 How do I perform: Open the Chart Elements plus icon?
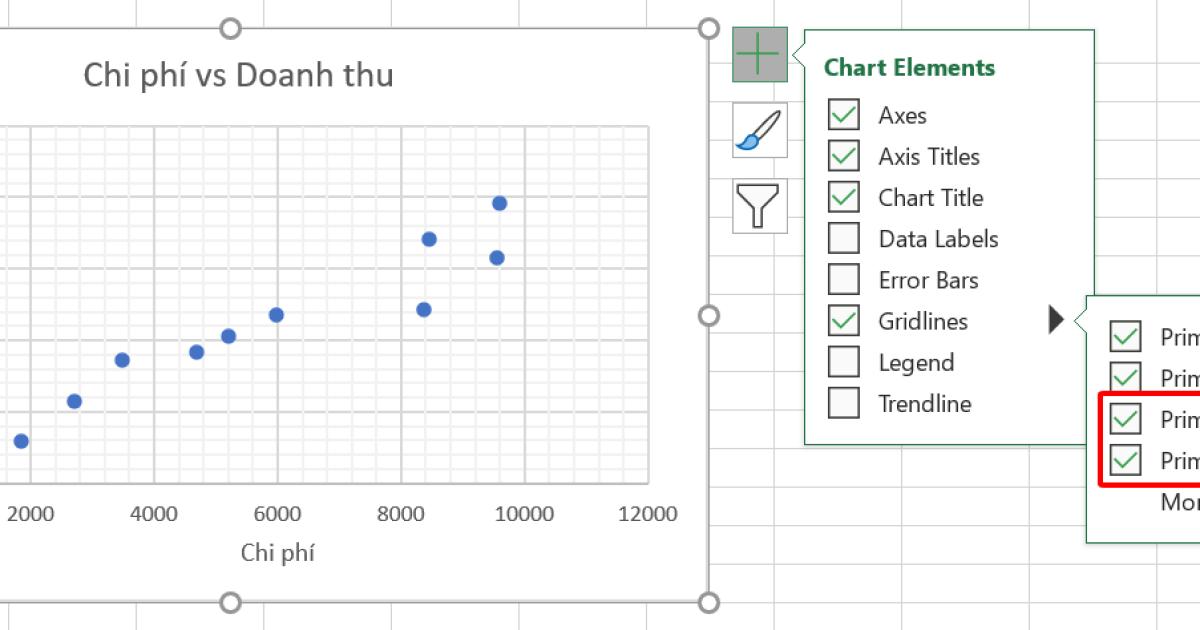759,56
